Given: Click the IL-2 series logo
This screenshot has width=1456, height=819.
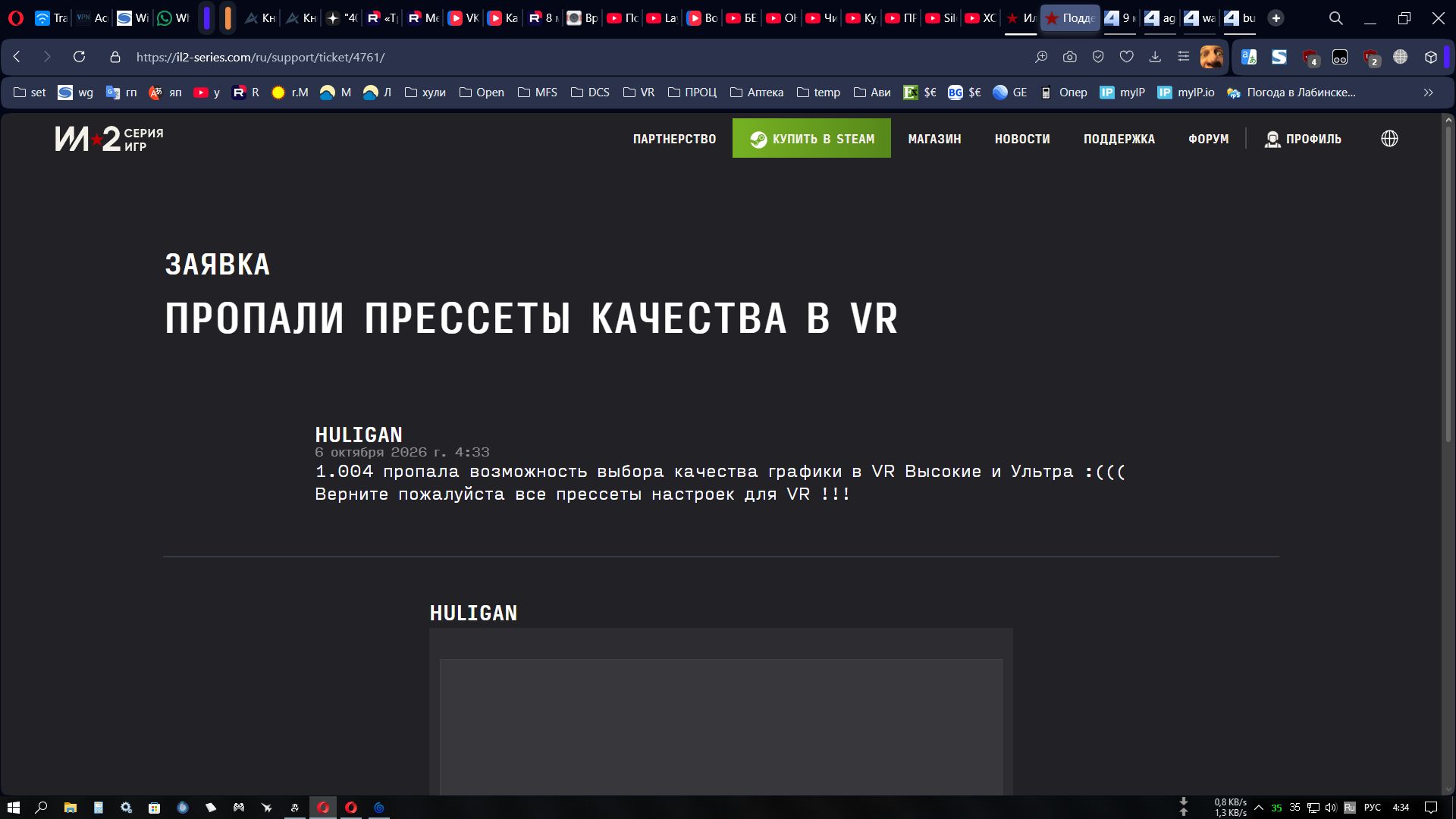Looking at the screenshot, I should [109, 139].
